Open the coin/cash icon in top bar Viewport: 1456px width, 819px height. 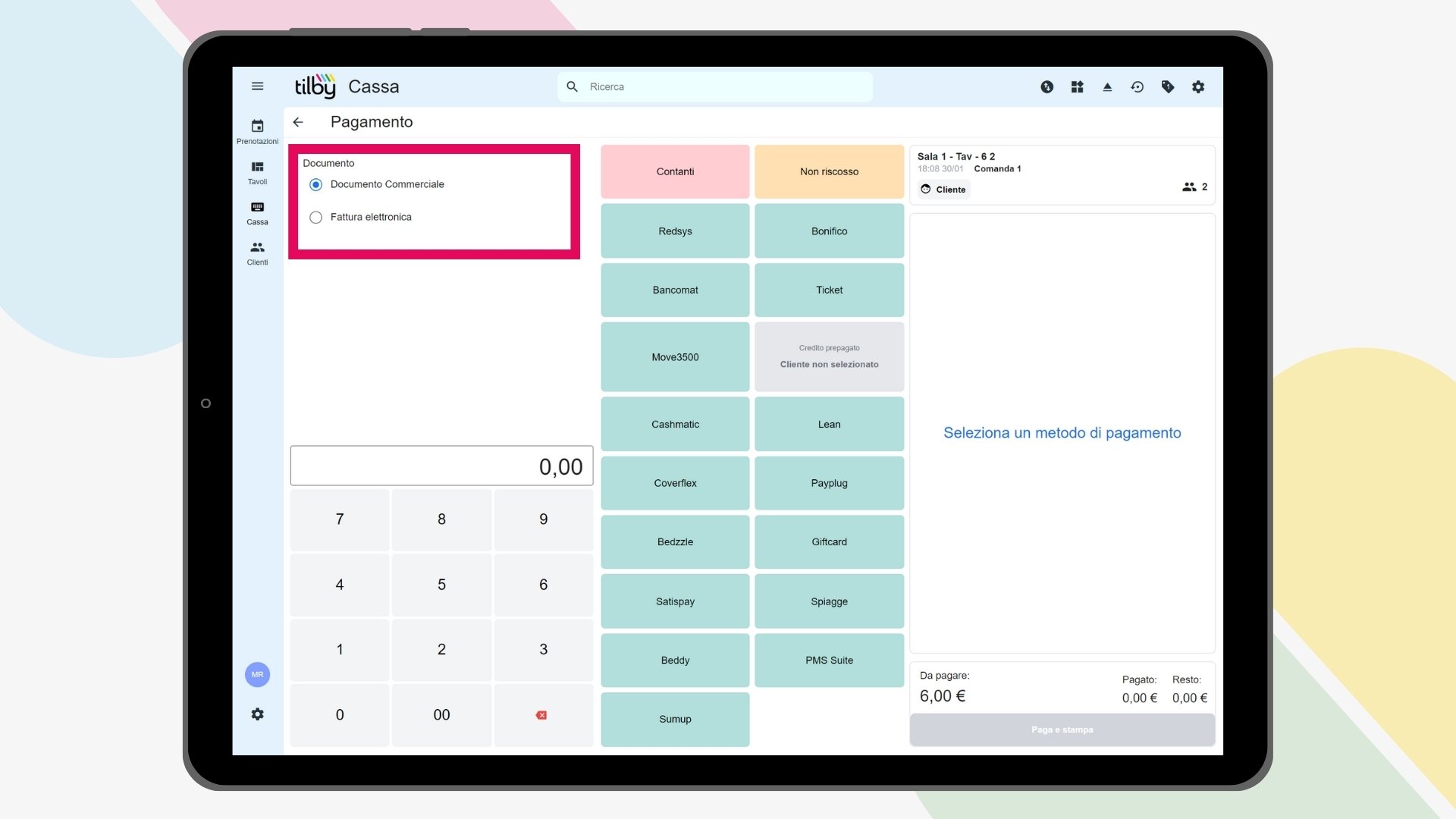1046,86
